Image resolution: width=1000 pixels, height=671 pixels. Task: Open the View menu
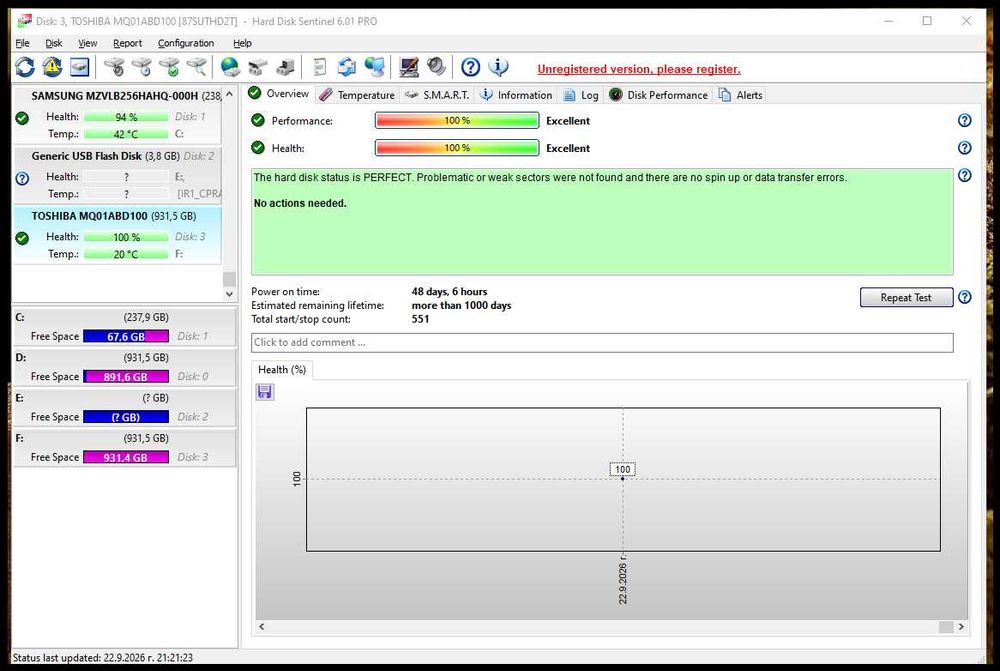87,43
